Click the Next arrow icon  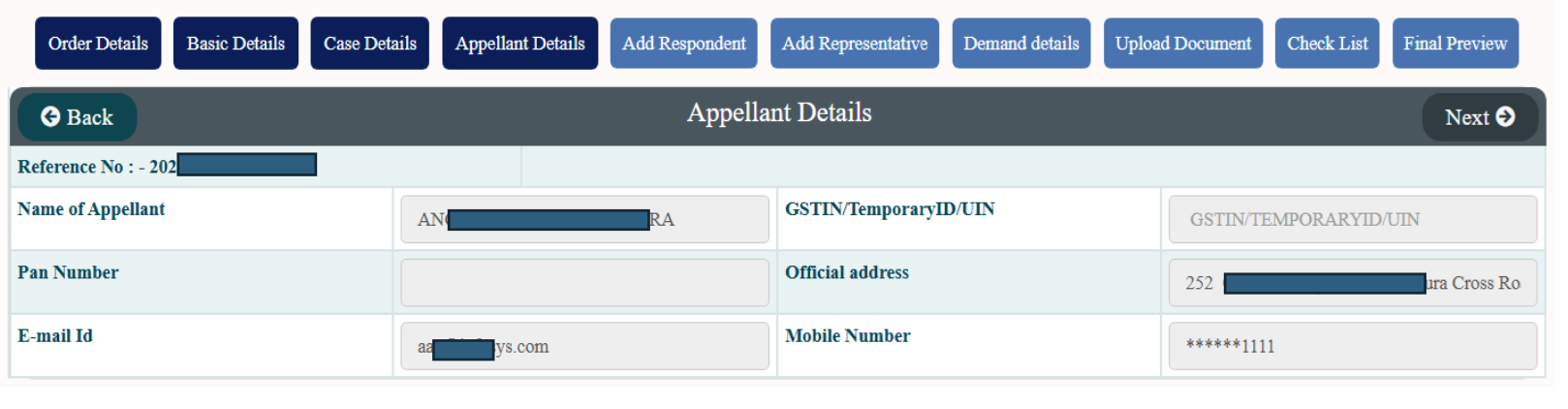pos(1505,117)
